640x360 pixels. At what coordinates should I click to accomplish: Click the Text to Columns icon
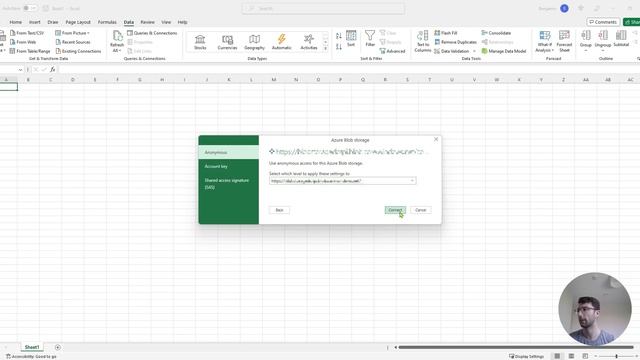click(423, 36)
